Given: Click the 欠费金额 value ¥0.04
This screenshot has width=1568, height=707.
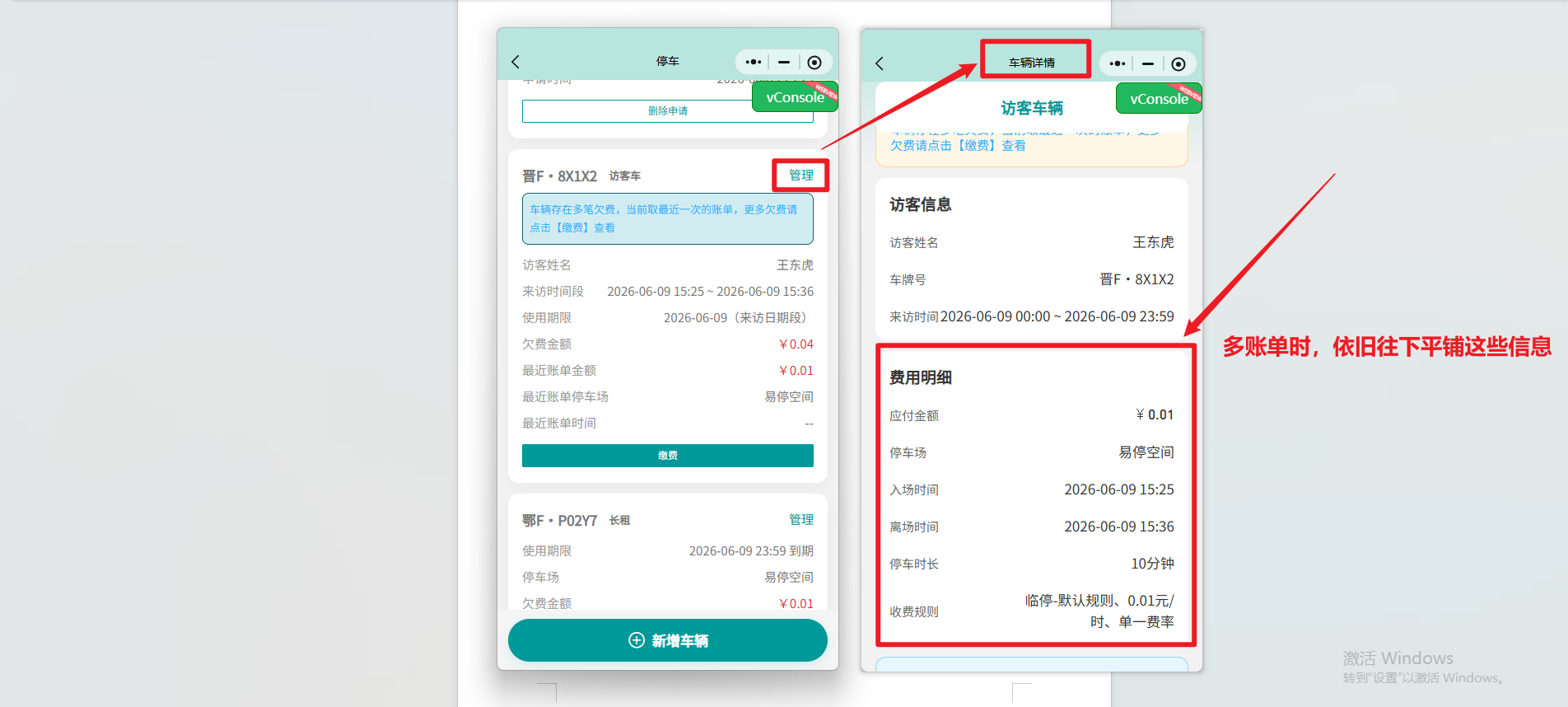Looking at the screenshot, I should pyautogui.click(x=796, y=344).
